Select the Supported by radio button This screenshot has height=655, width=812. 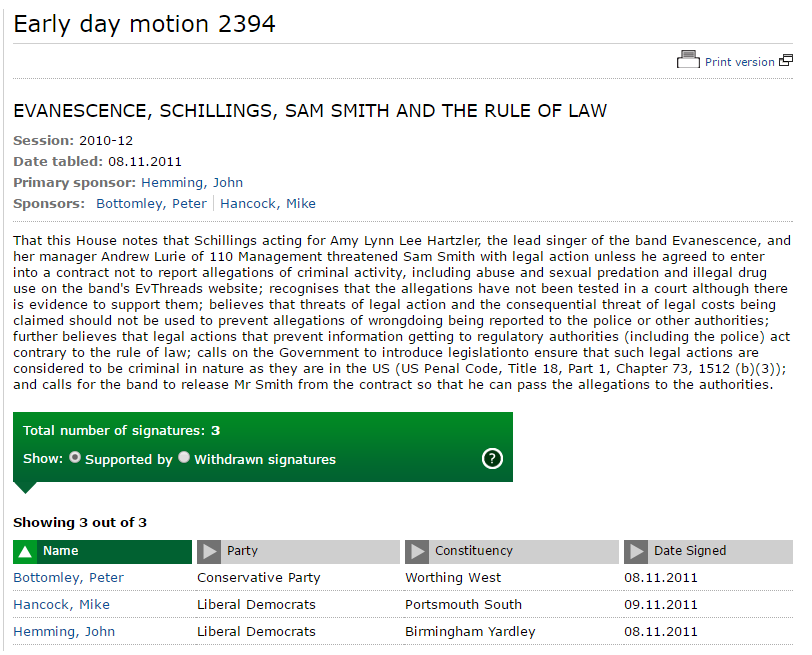click(75, 458)
